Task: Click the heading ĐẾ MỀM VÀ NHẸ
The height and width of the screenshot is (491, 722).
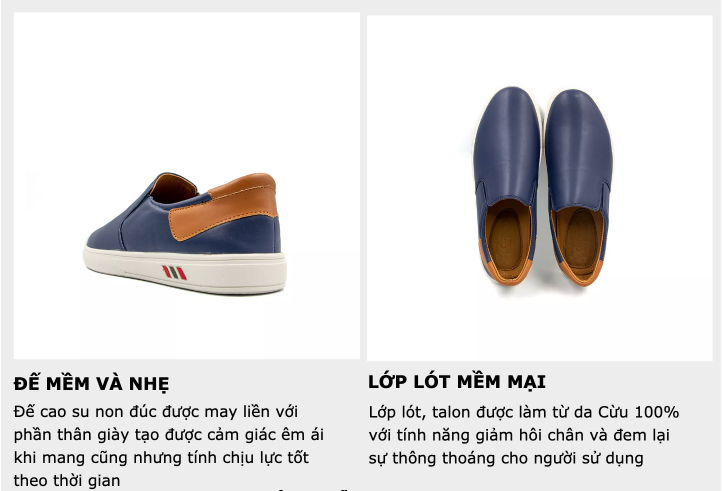Action: pos(91,383)
